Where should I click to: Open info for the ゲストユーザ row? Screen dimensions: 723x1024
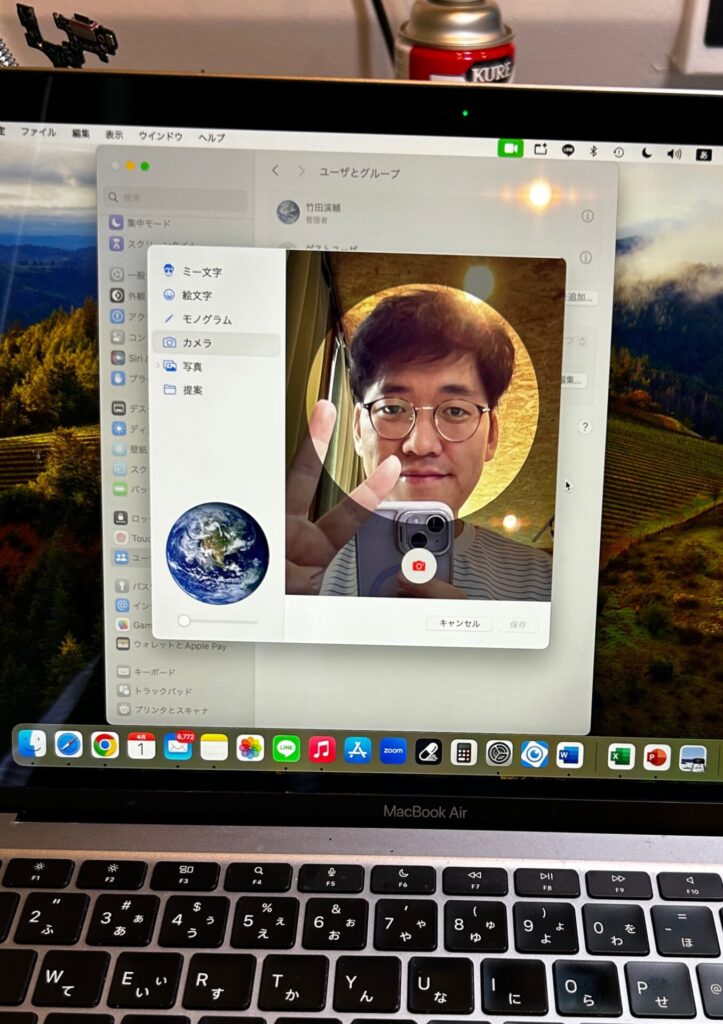coord(586,257)
